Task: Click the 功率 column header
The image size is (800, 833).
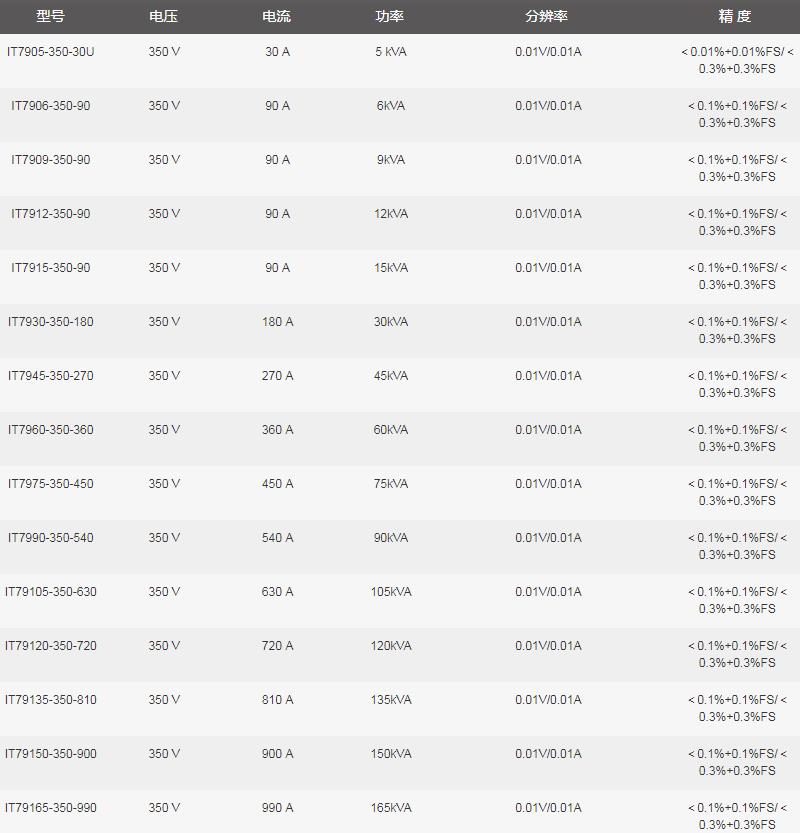Action: tap(391, 17)
